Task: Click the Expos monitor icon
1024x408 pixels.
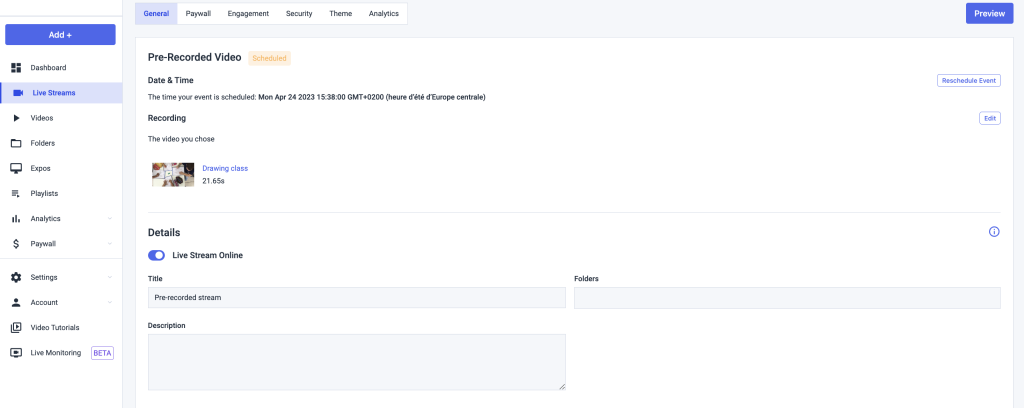Action: (x=16, y=168)
